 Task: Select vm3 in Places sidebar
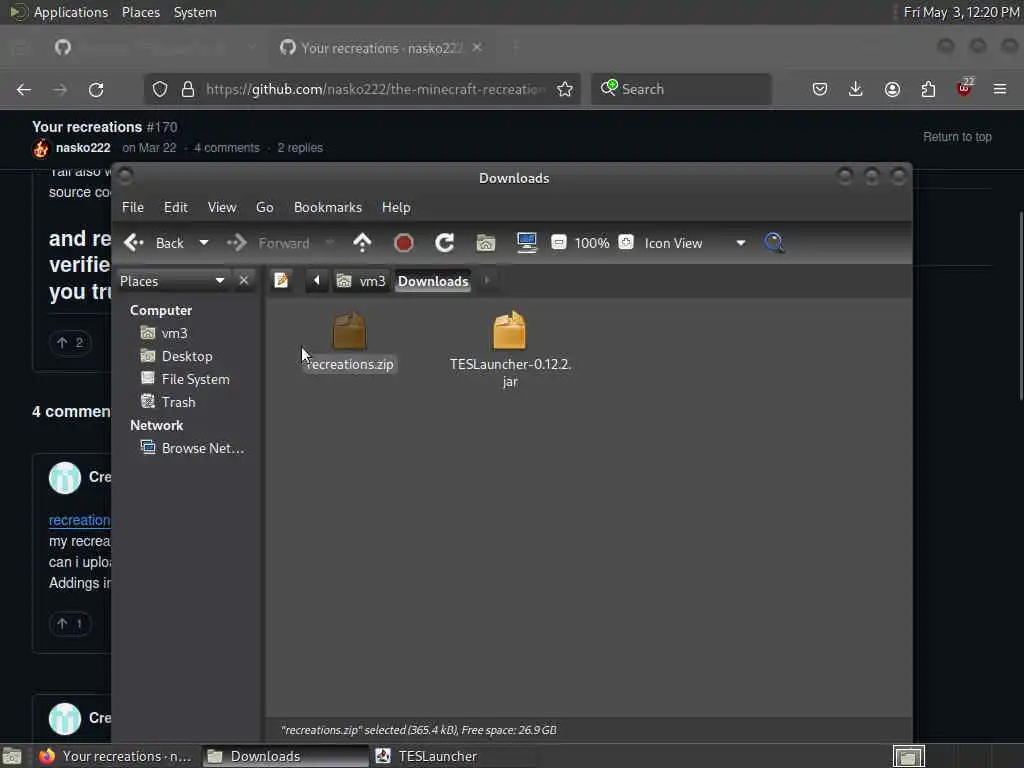(x=165, y=333)
